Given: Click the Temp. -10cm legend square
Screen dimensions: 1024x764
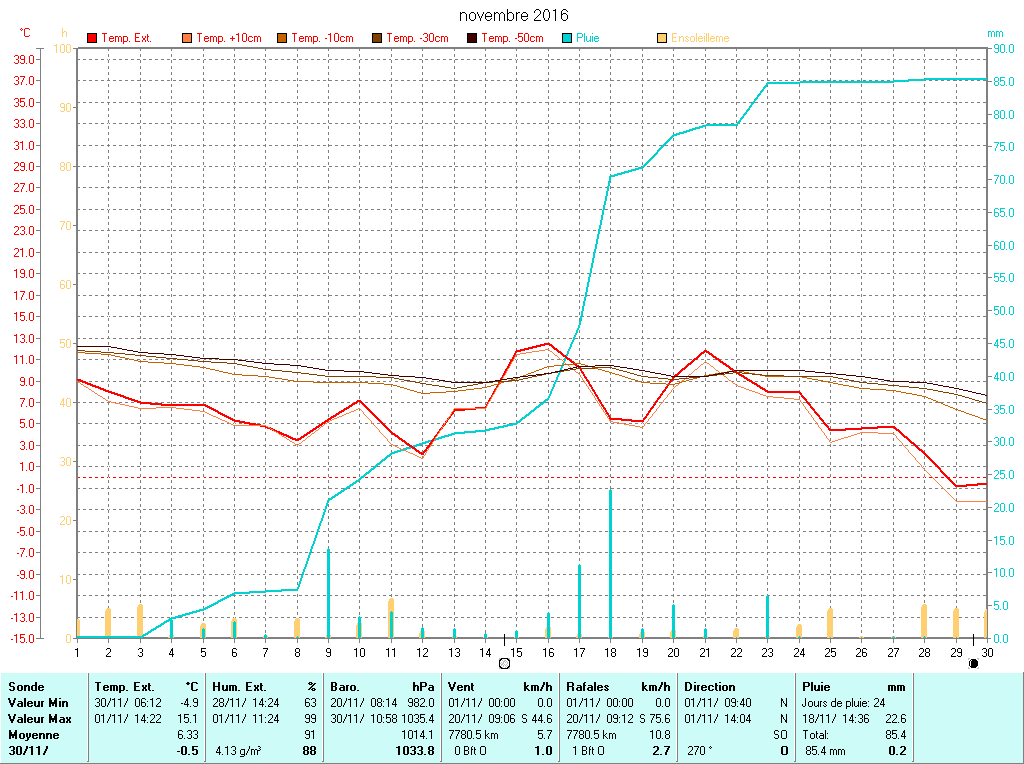Looking at the screenshot, I should [282, 39].
